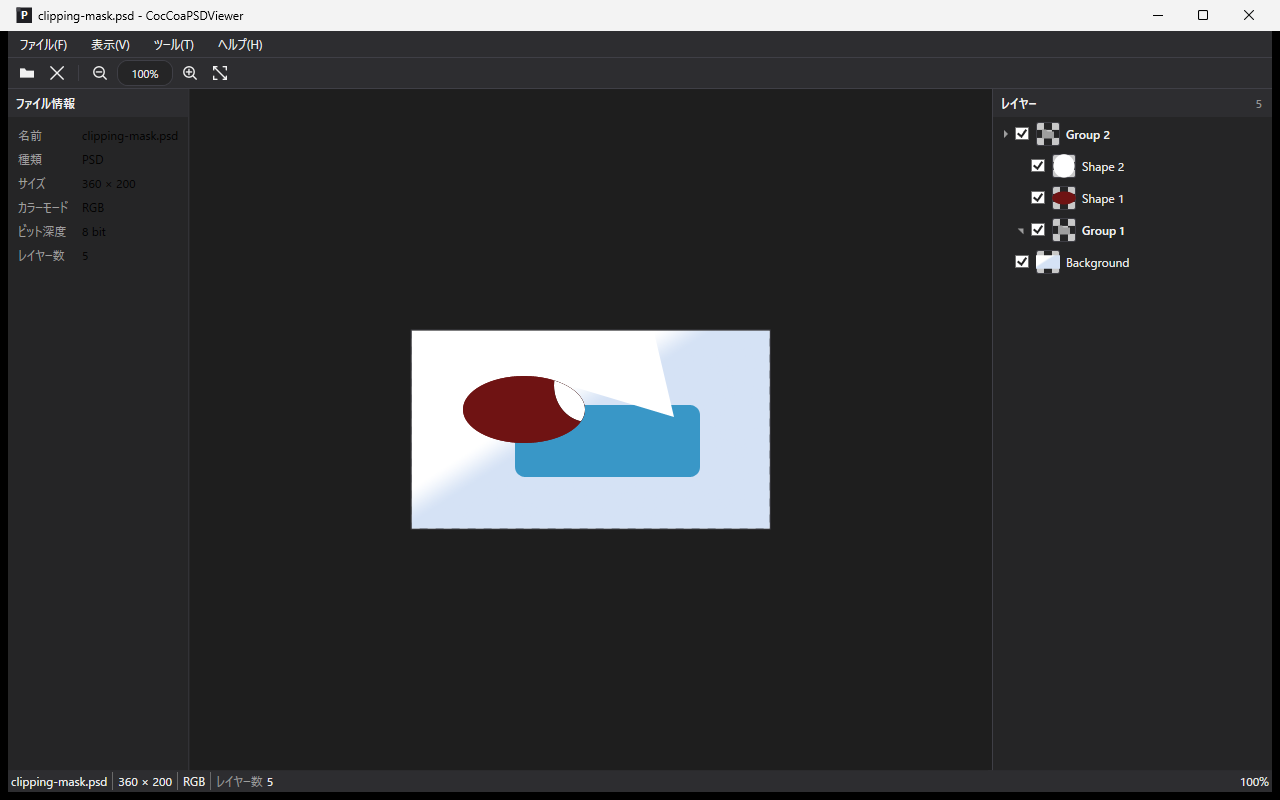
Task: Toggle visibility checkbox of Group 1
Action: tap(1038, 230)
